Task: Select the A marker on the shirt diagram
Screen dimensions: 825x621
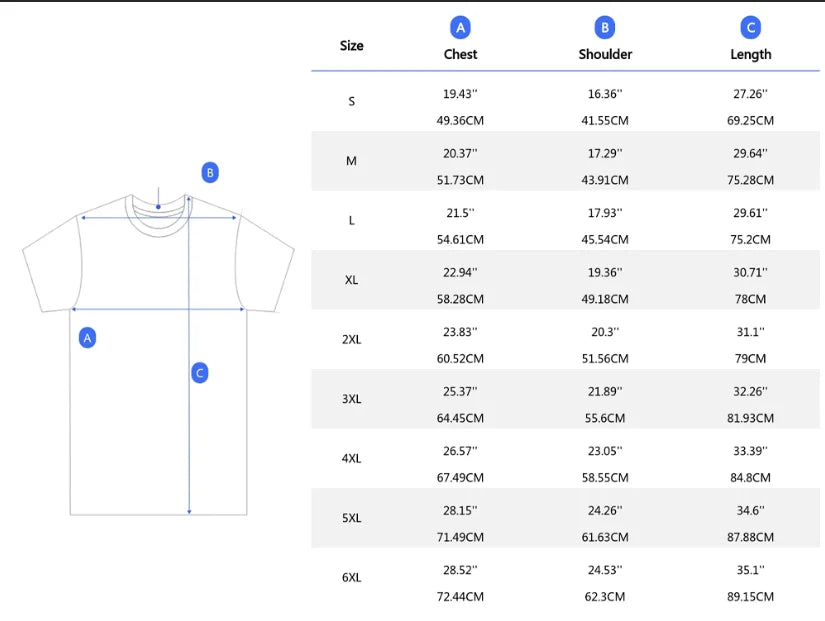Action: [87, 337]
